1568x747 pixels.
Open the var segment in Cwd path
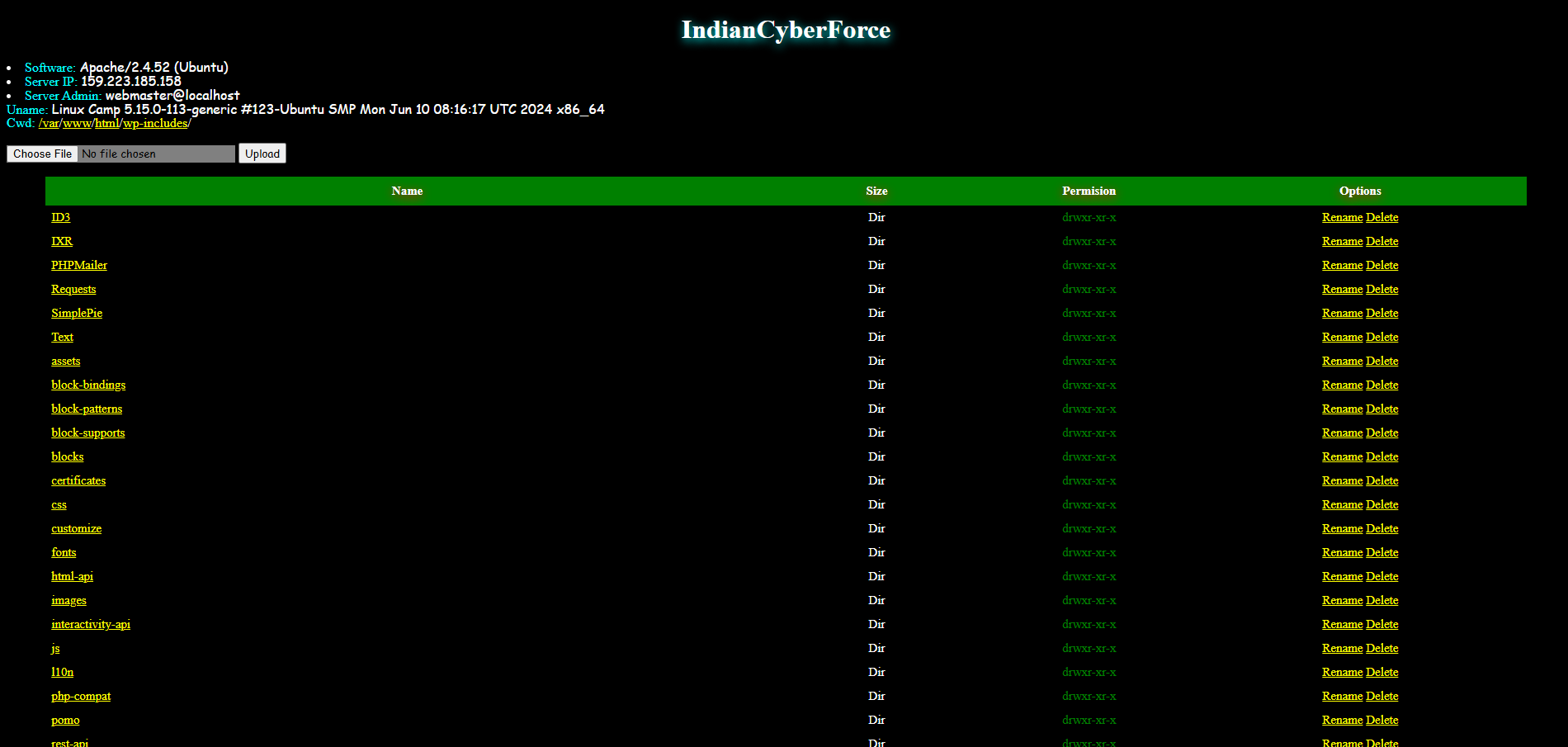pos(50,123)
